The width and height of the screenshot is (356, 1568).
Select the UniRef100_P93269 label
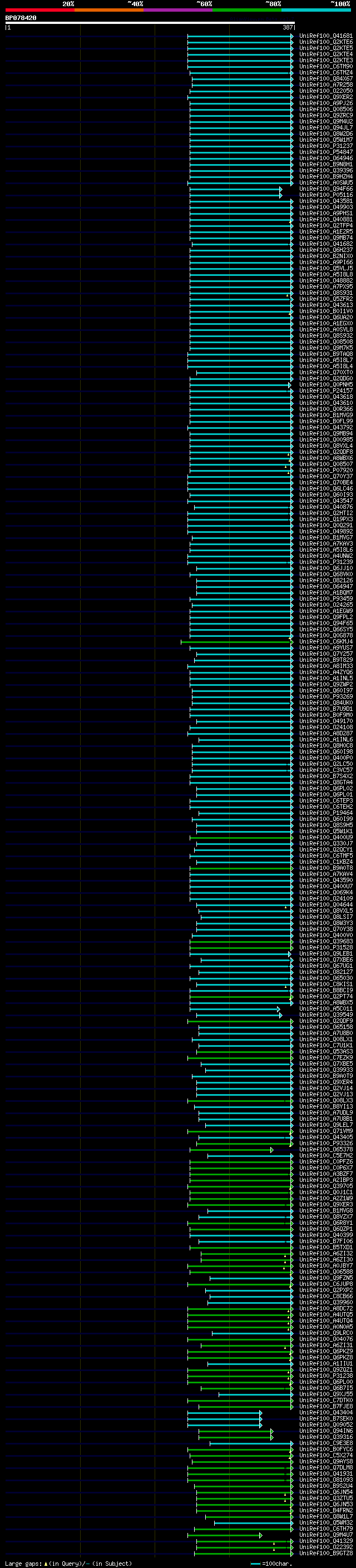[x=325, y=696]
